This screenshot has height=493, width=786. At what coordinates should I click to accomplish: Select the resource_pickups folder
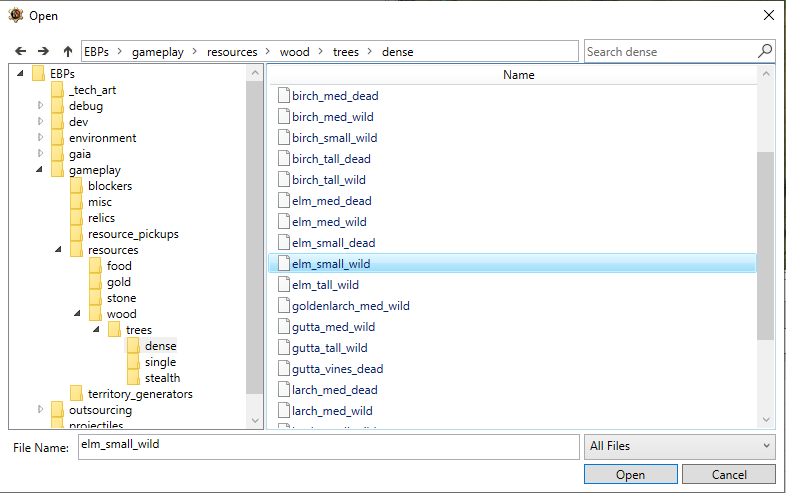tap(133, 234)
